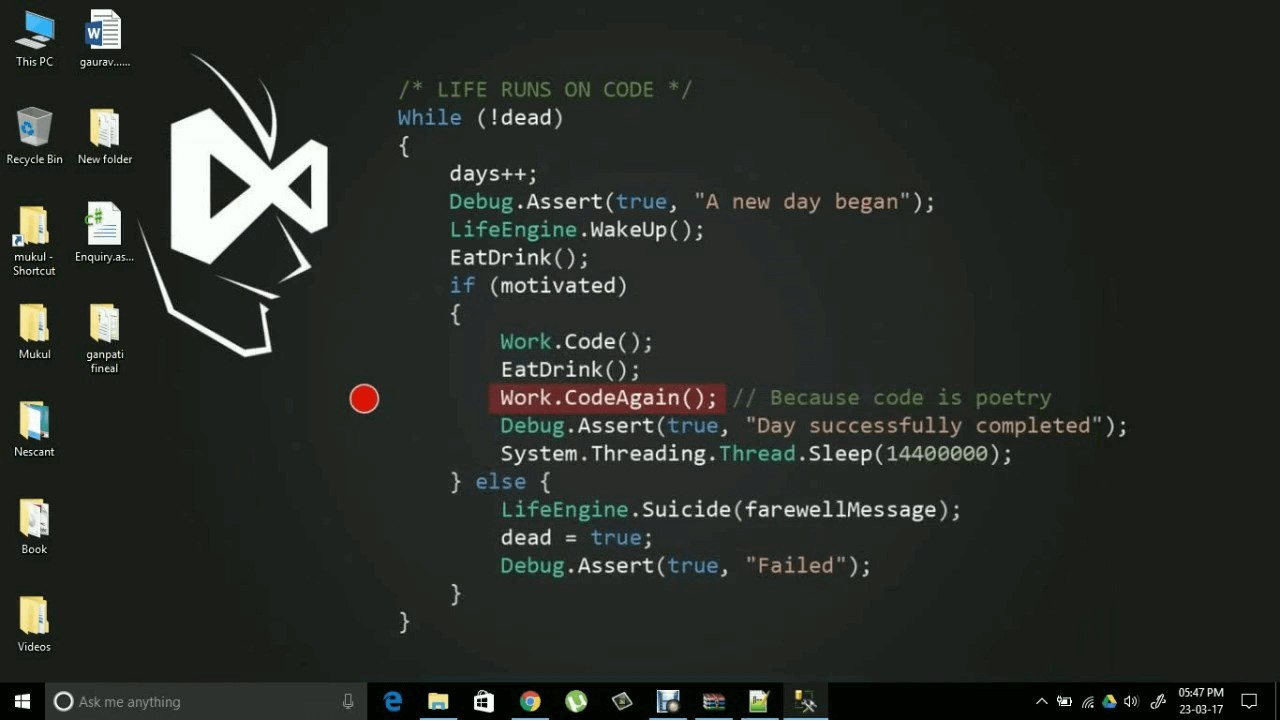Open the taskbar app left of the film-strip media icon
The height and width of the screenshot is (720, 1280).
click(622, 701)
